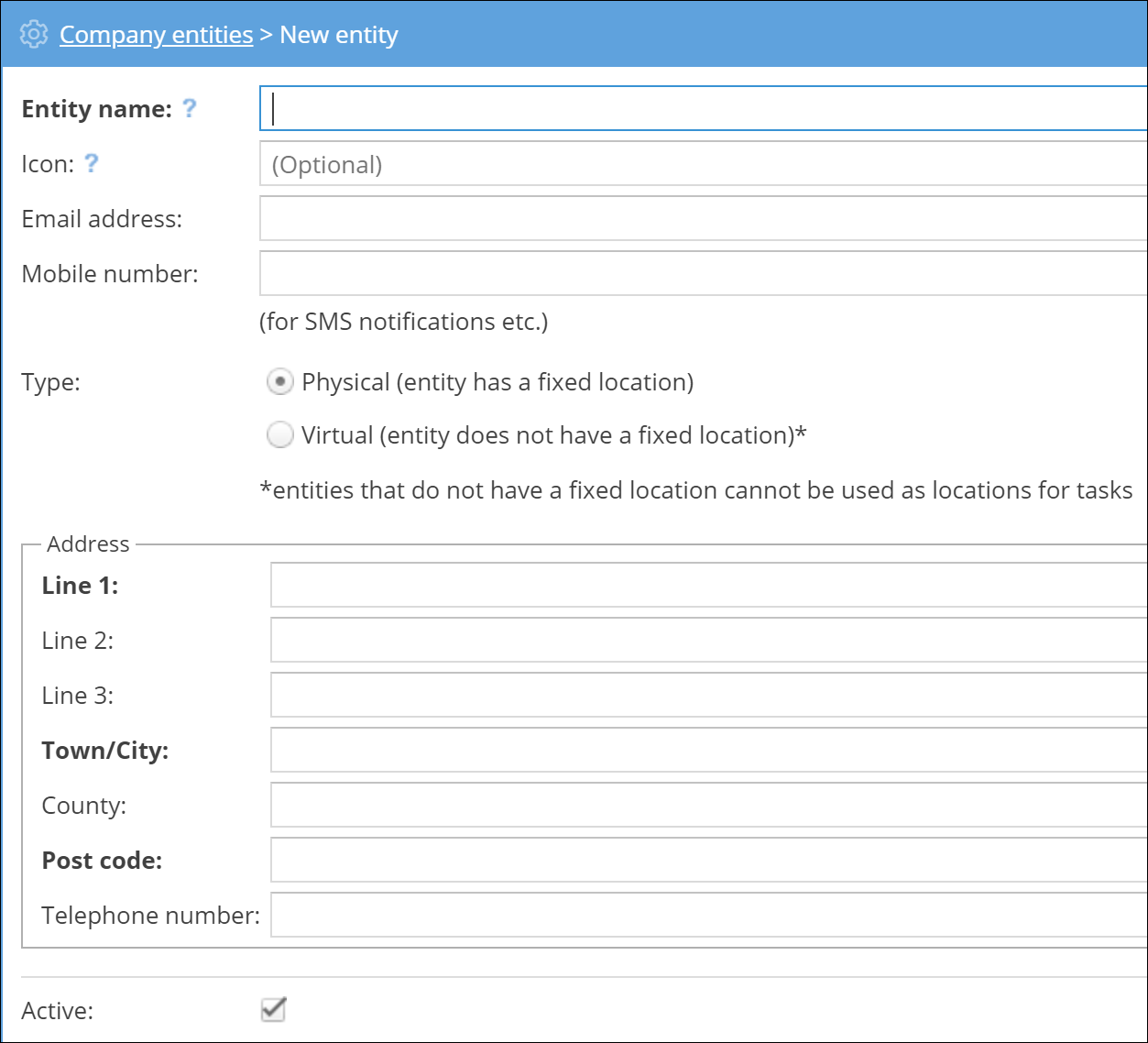
Task: Click the address Line 3 field
Action: tap(709, 696)
